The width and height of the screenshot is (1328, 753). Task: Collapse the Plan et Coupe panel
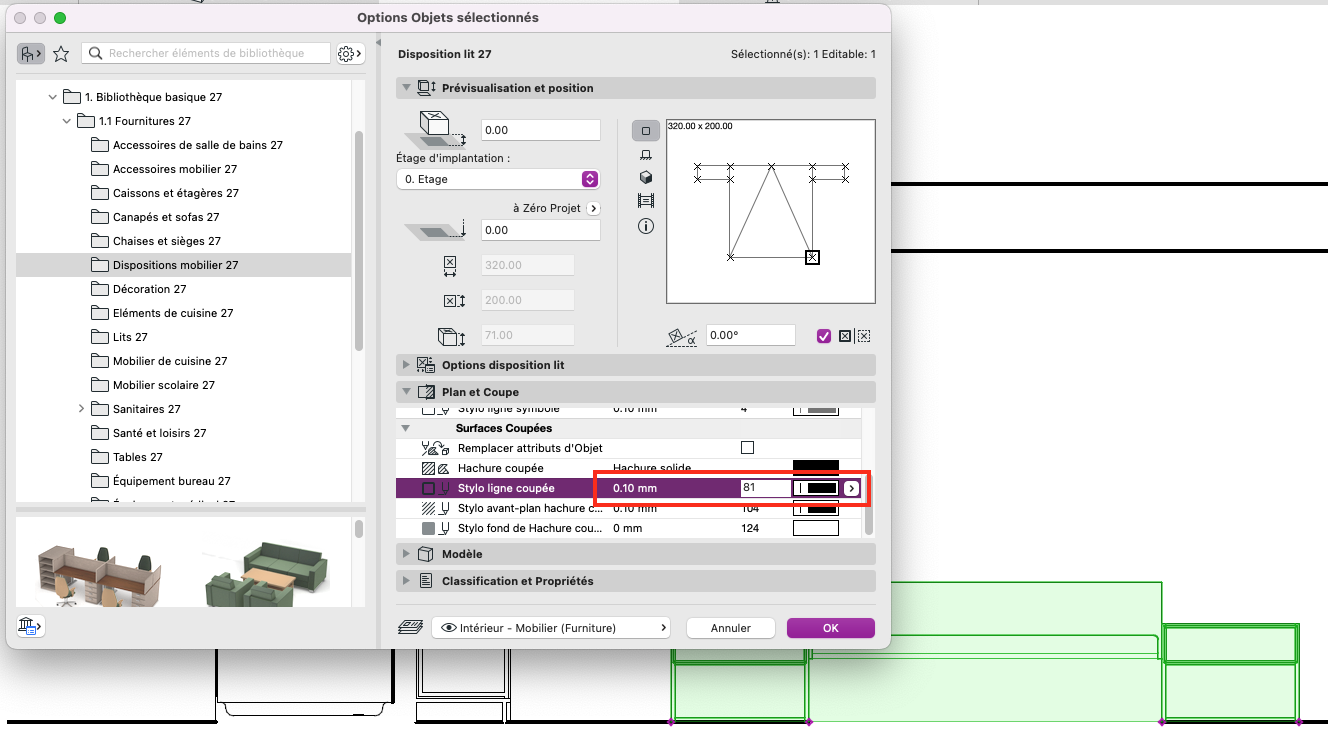click(x=406, y=392)
